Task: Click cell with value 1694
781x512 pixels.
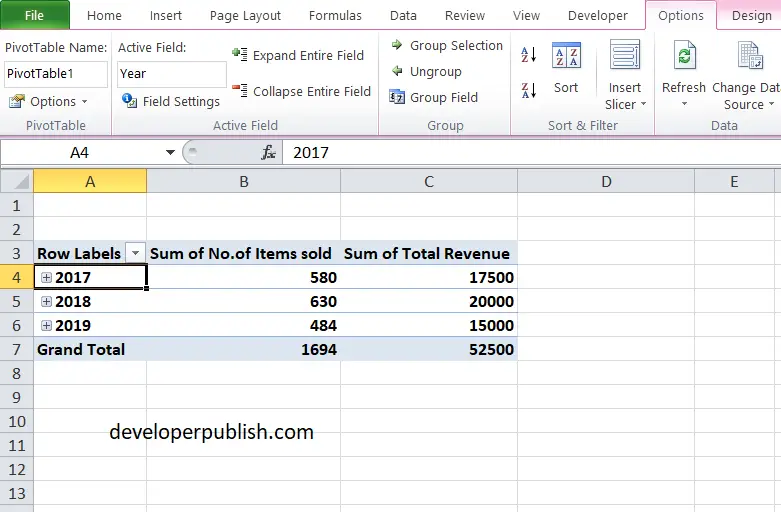Action: click(244, 349)
